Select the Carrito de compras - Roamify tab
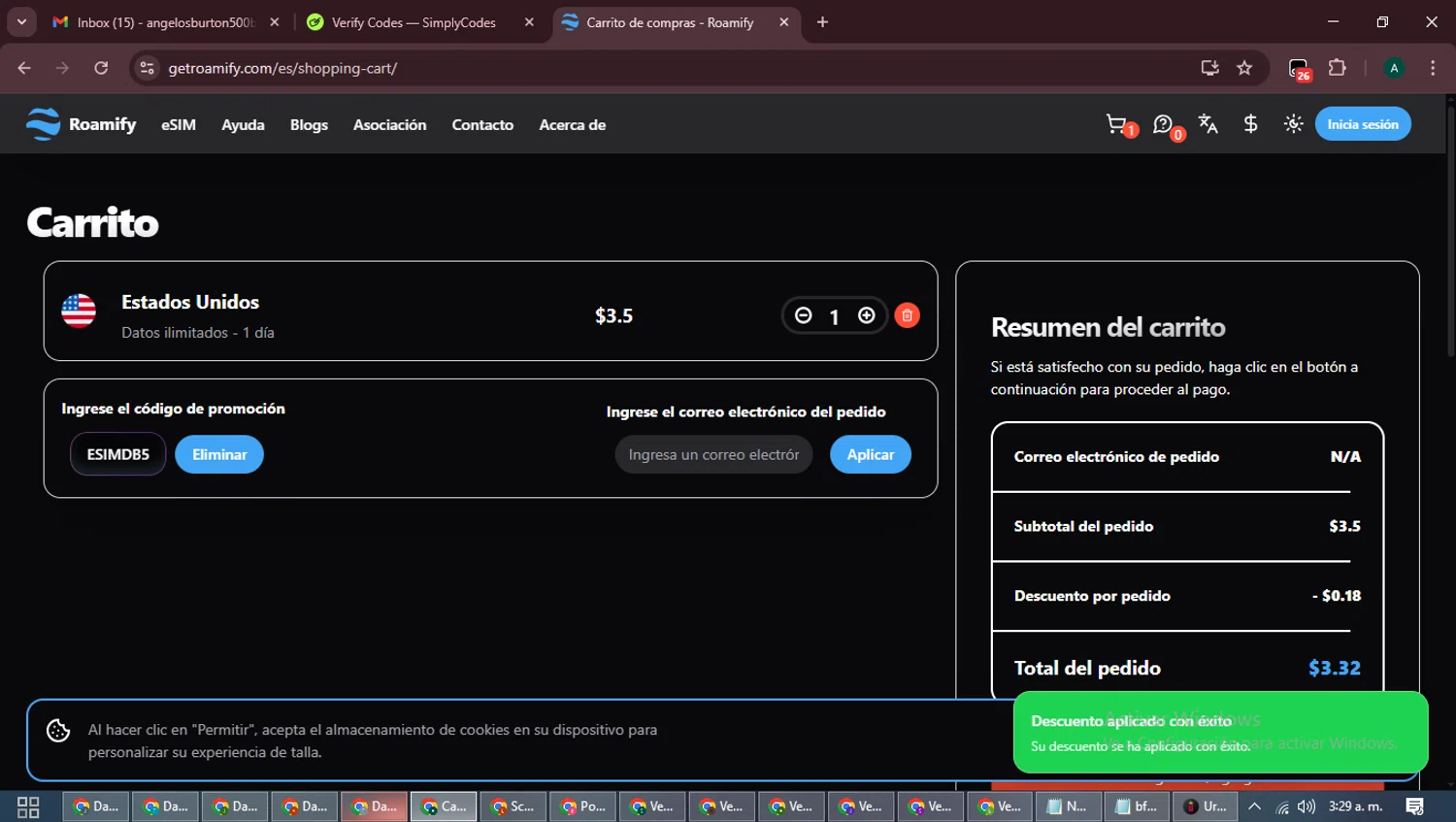This screenshot has height=822, width=1456. click(x=670, y=21)
